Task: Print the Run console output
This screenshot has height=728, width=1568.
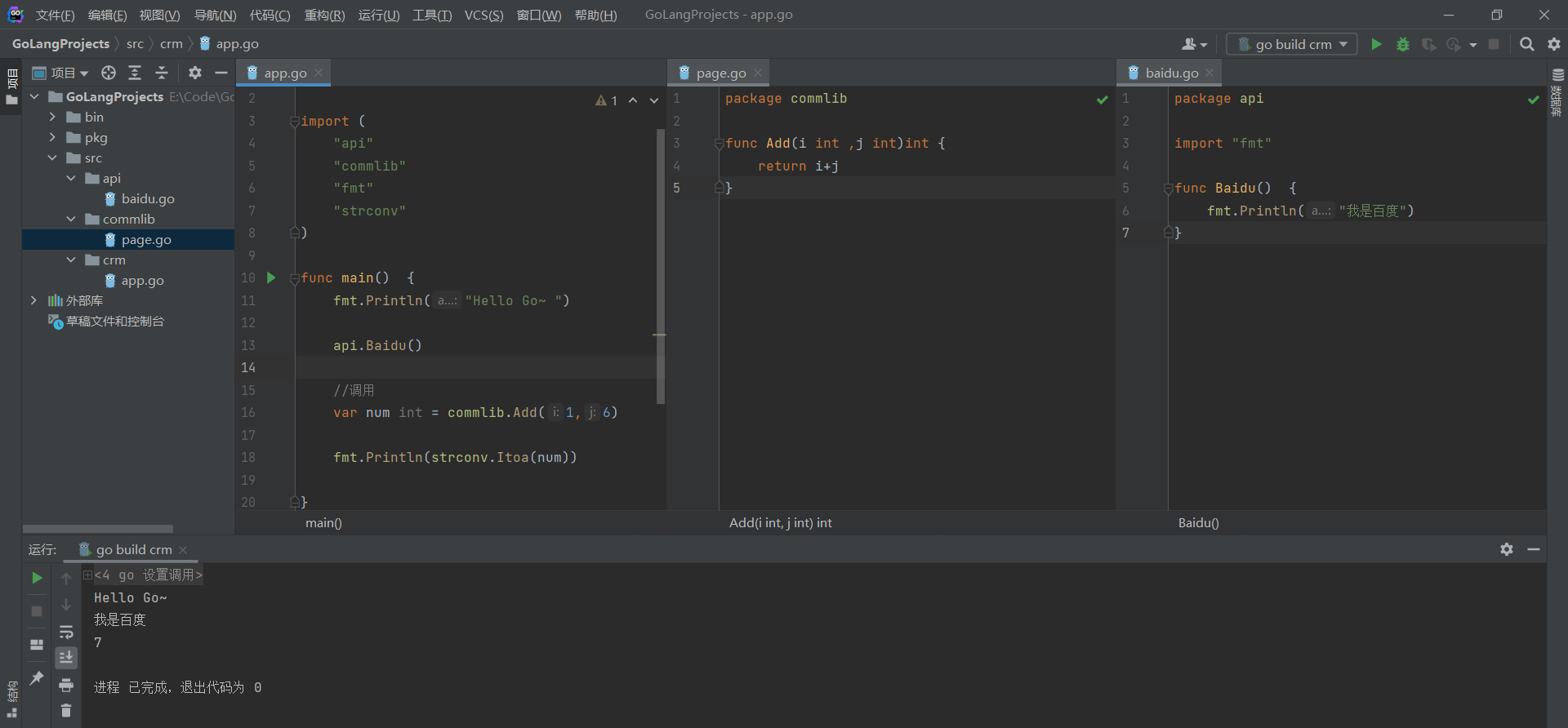Action: click(66, 685)
